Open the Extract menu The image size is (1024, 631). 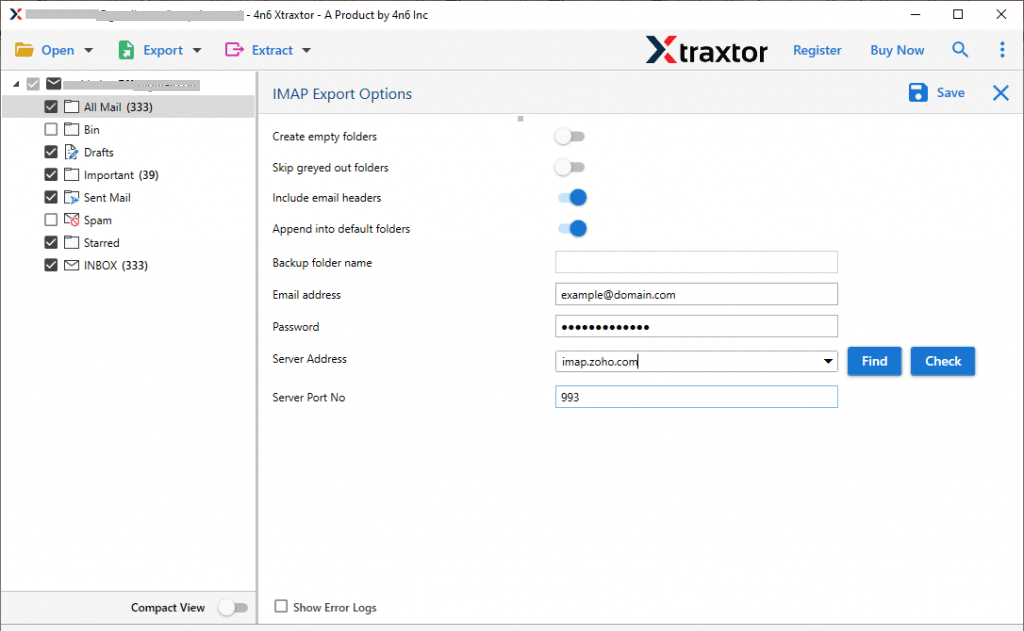click(272, 50)
